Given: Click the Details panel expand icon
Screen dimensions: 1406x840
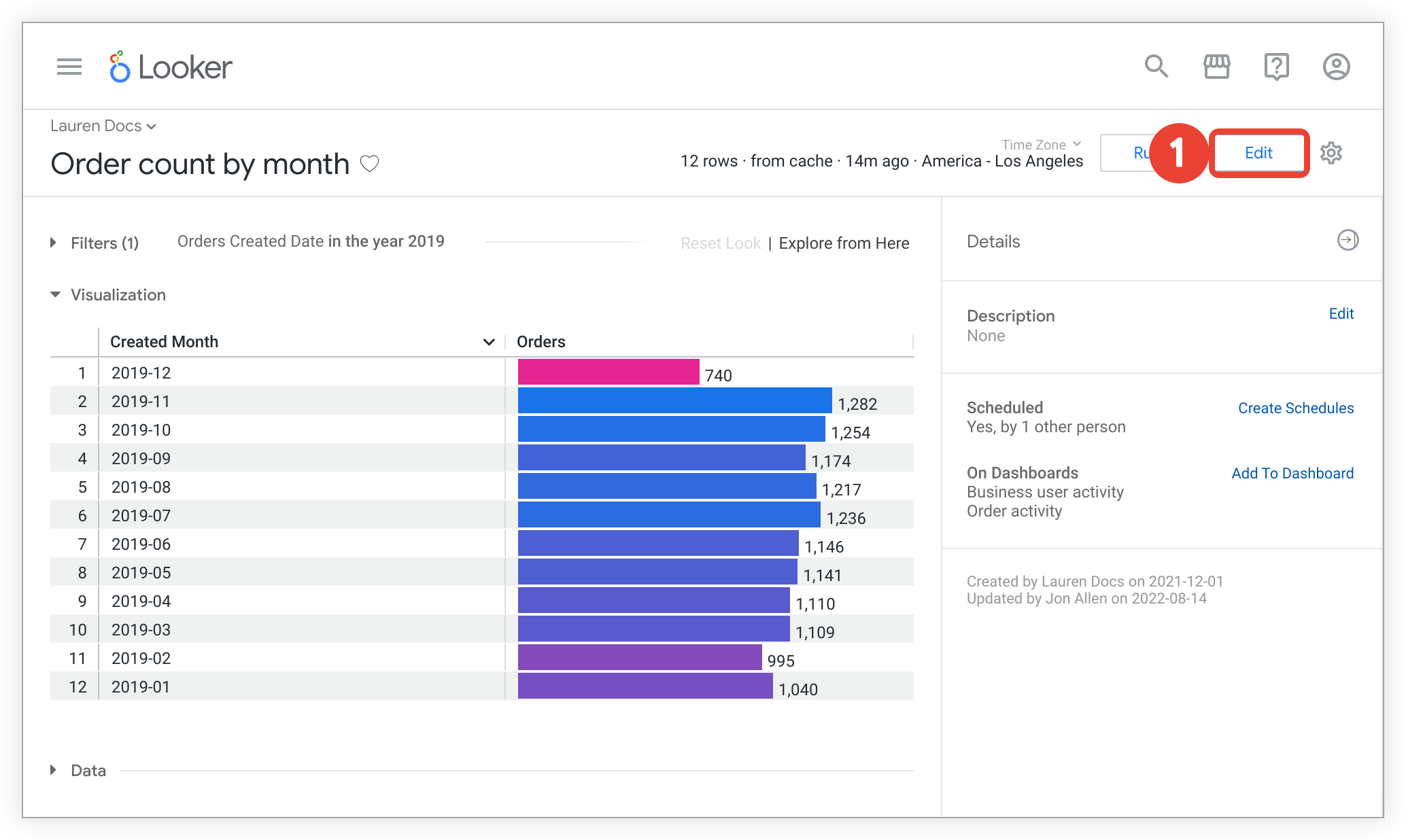Looking at the screenshot, I should [1346, 241].
